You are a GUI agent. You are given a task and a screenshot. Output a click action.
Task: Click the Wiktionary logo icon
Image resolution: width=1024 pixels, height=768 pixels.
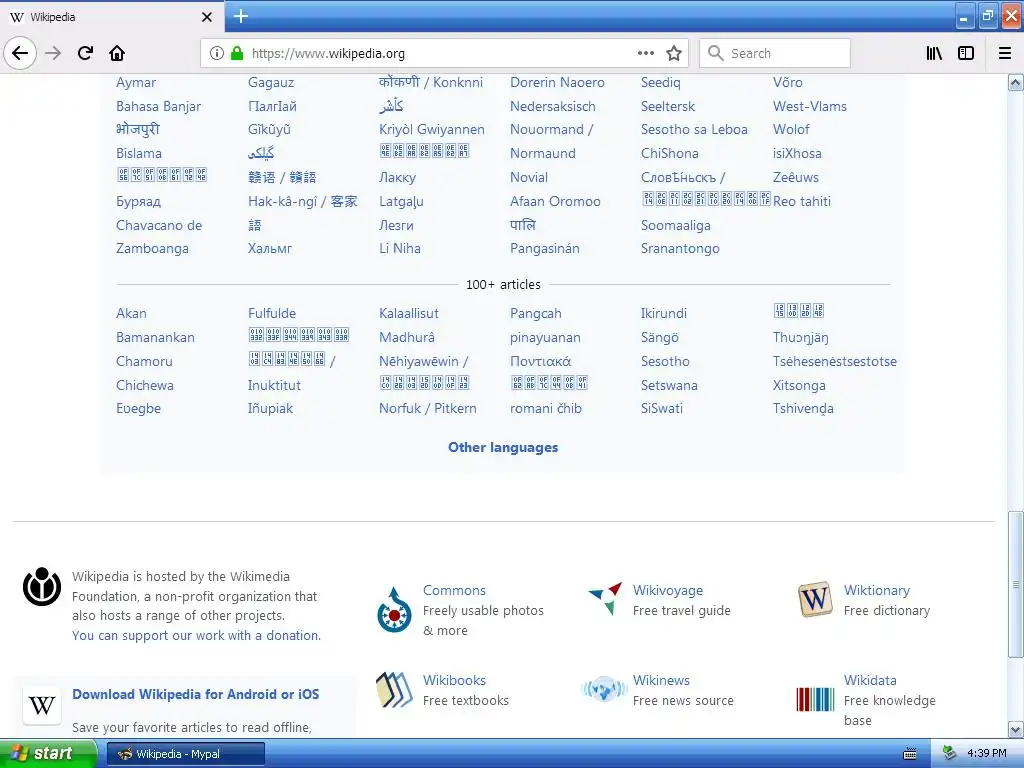(x=815, y=599)
